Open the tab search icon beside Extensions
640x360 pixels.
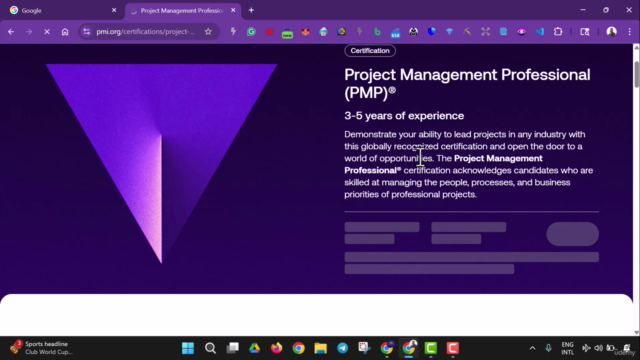(x=585, y=31)
